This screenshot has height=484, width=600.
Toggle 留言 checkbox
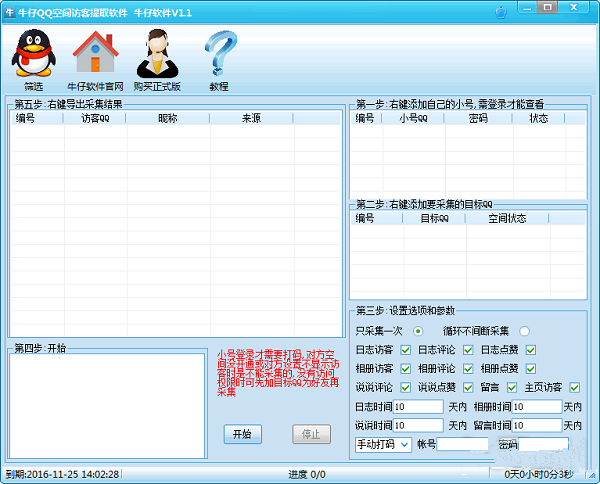point(512,388)
